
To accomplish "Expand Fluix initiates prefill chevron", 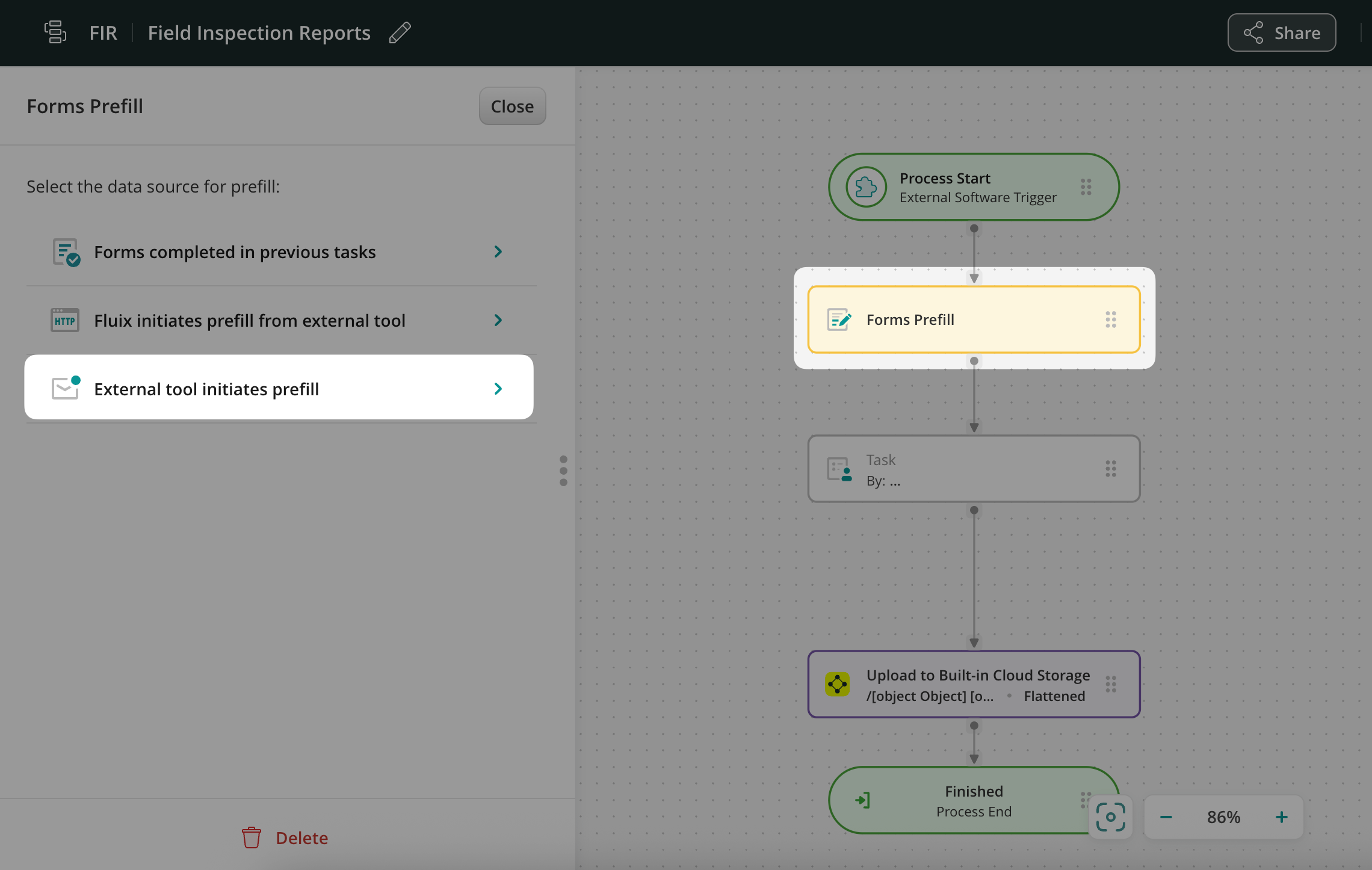I will click(498, 320).
